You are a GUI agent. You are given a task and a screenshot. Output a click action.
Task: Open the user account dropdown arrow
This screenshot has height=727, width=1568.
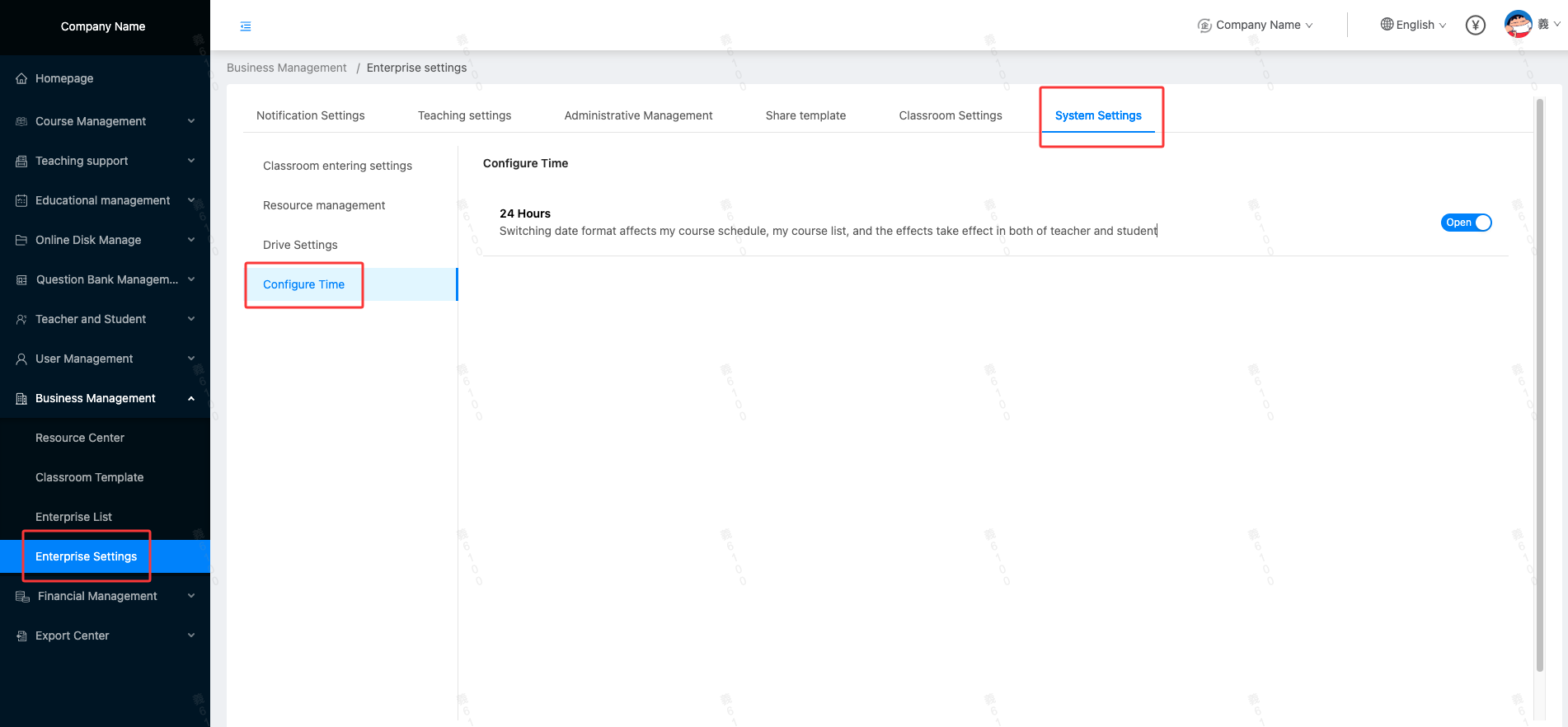(x=1556, y=24)
